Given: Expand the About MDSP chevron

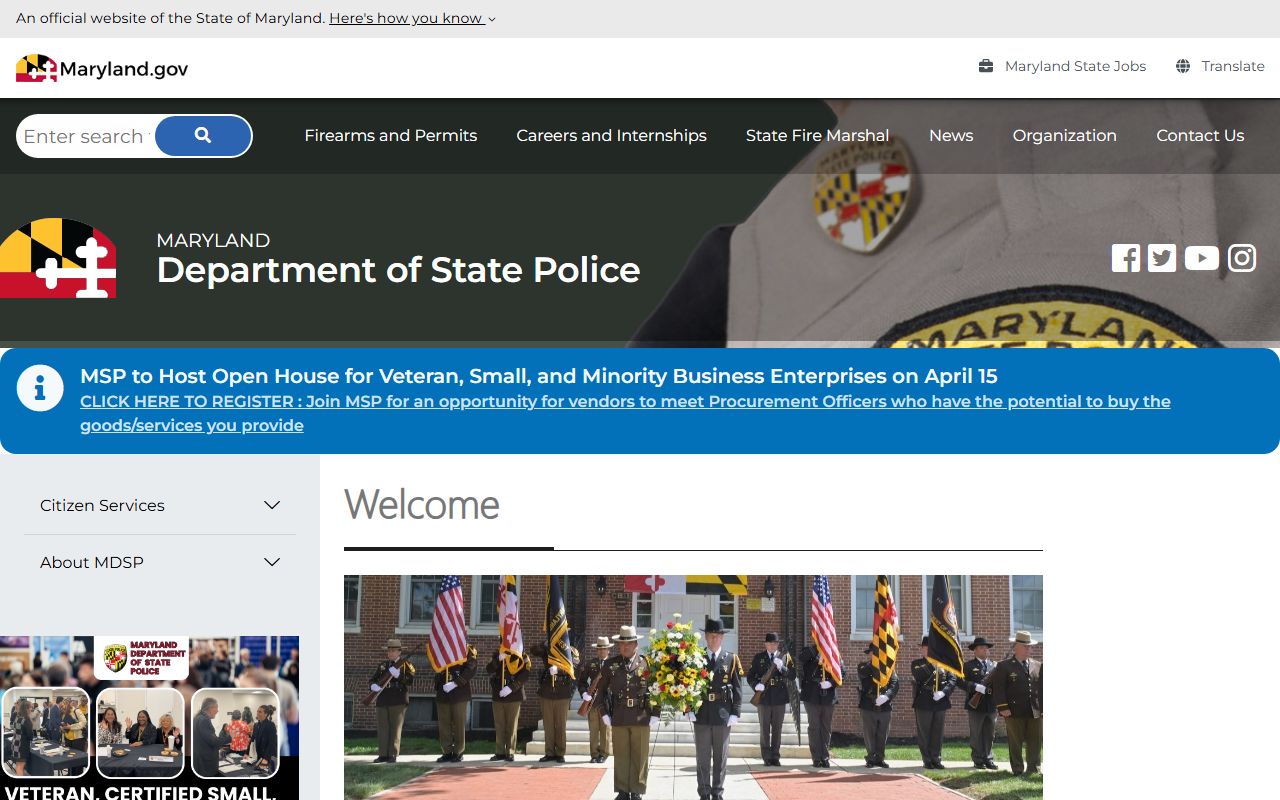Looking at the screenshot, I should pyautogui.click(x=272, y=562).
